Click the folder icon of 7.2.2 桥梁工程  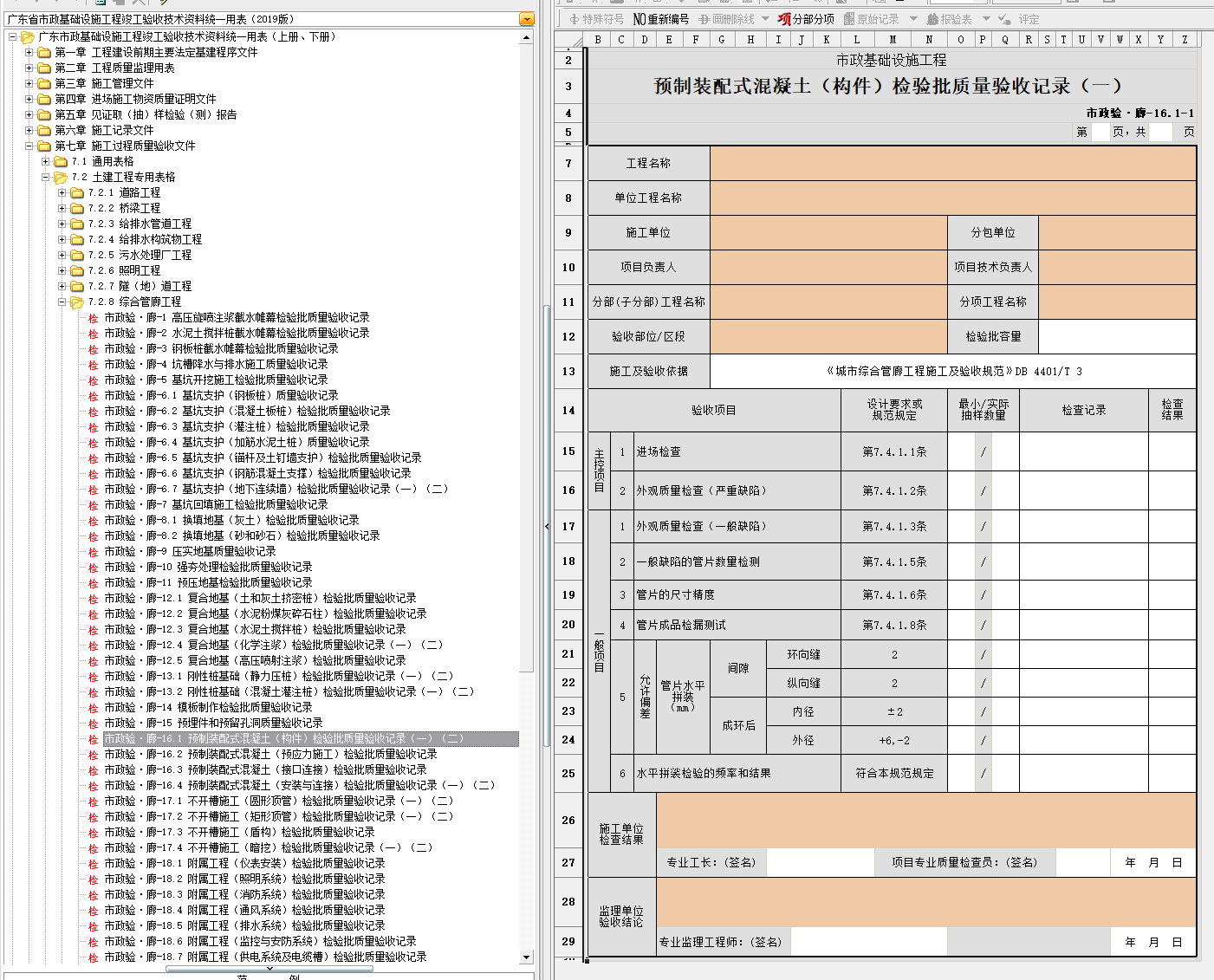coord(77,208)
